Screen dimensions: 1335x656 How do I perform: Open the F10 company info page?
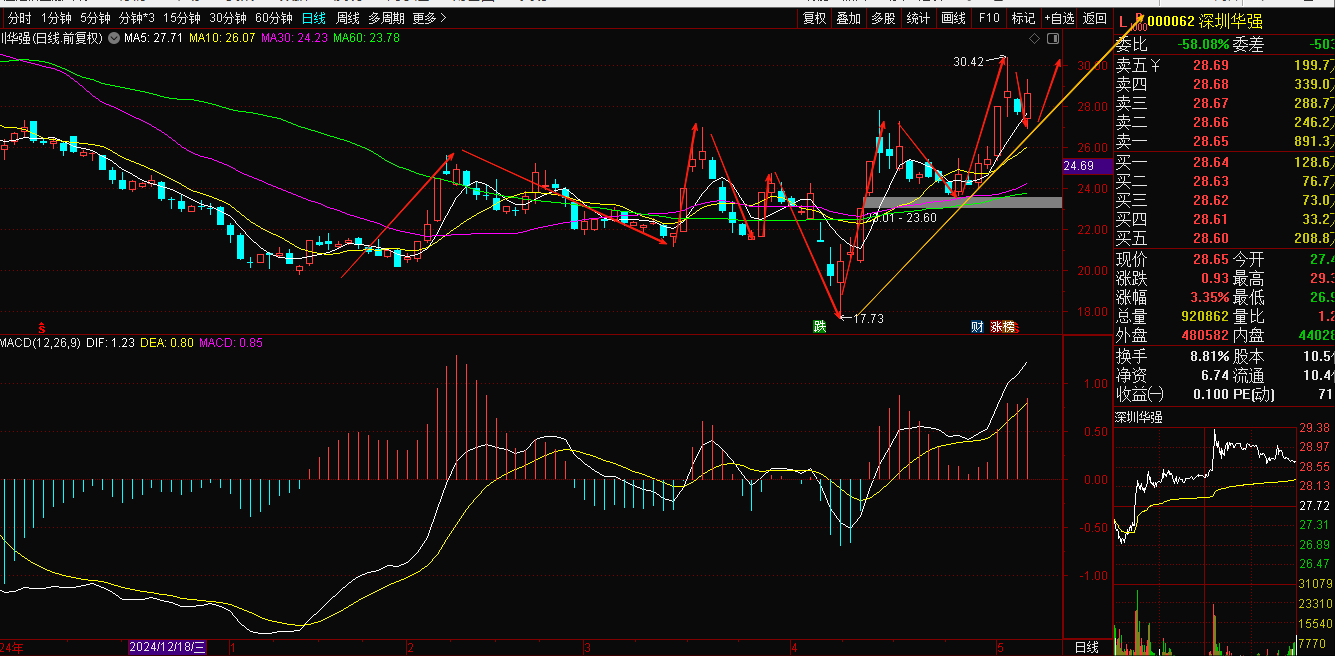(x=989, y=18)
